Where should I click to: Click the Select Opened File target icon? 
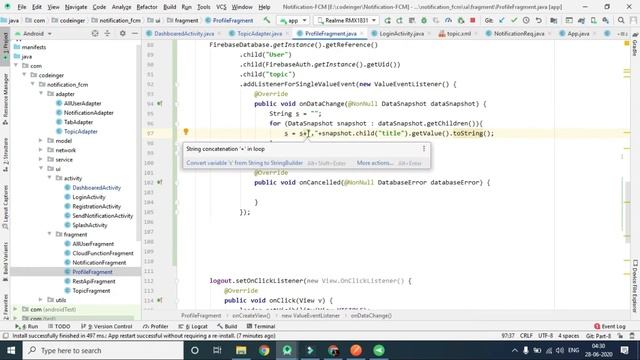[95, 33]
